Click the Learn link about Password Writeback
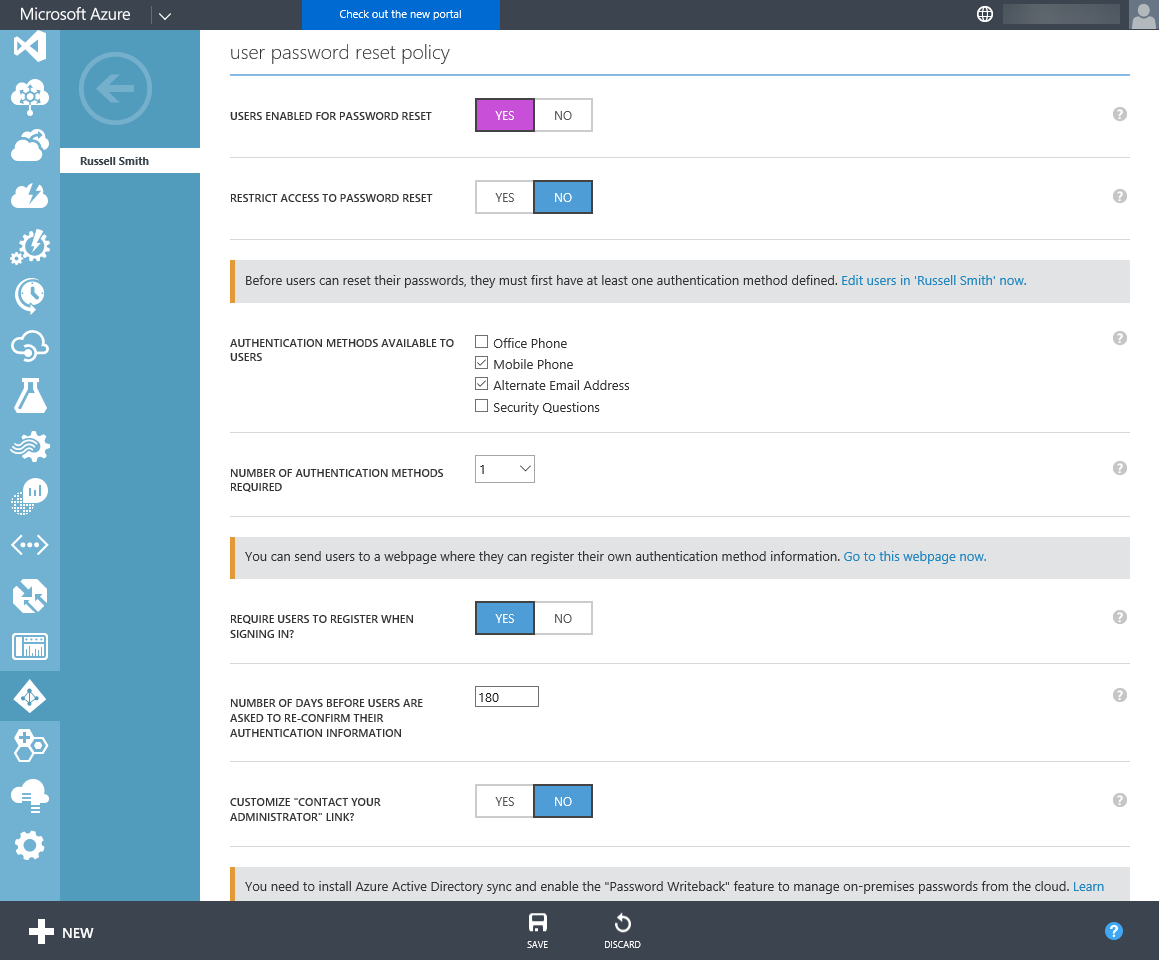 1088,886
